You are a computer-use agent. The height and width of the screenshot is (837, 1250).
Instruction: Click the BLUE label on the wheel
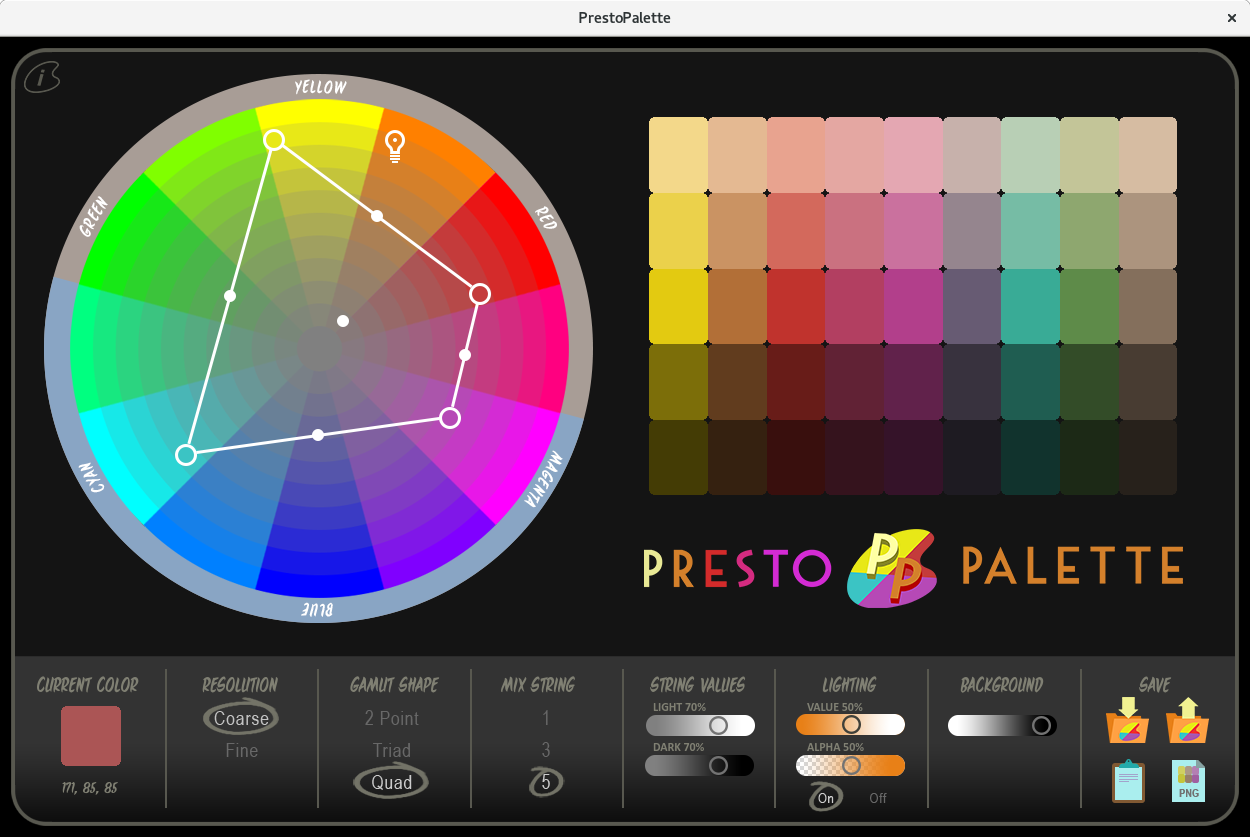[315, 609]
